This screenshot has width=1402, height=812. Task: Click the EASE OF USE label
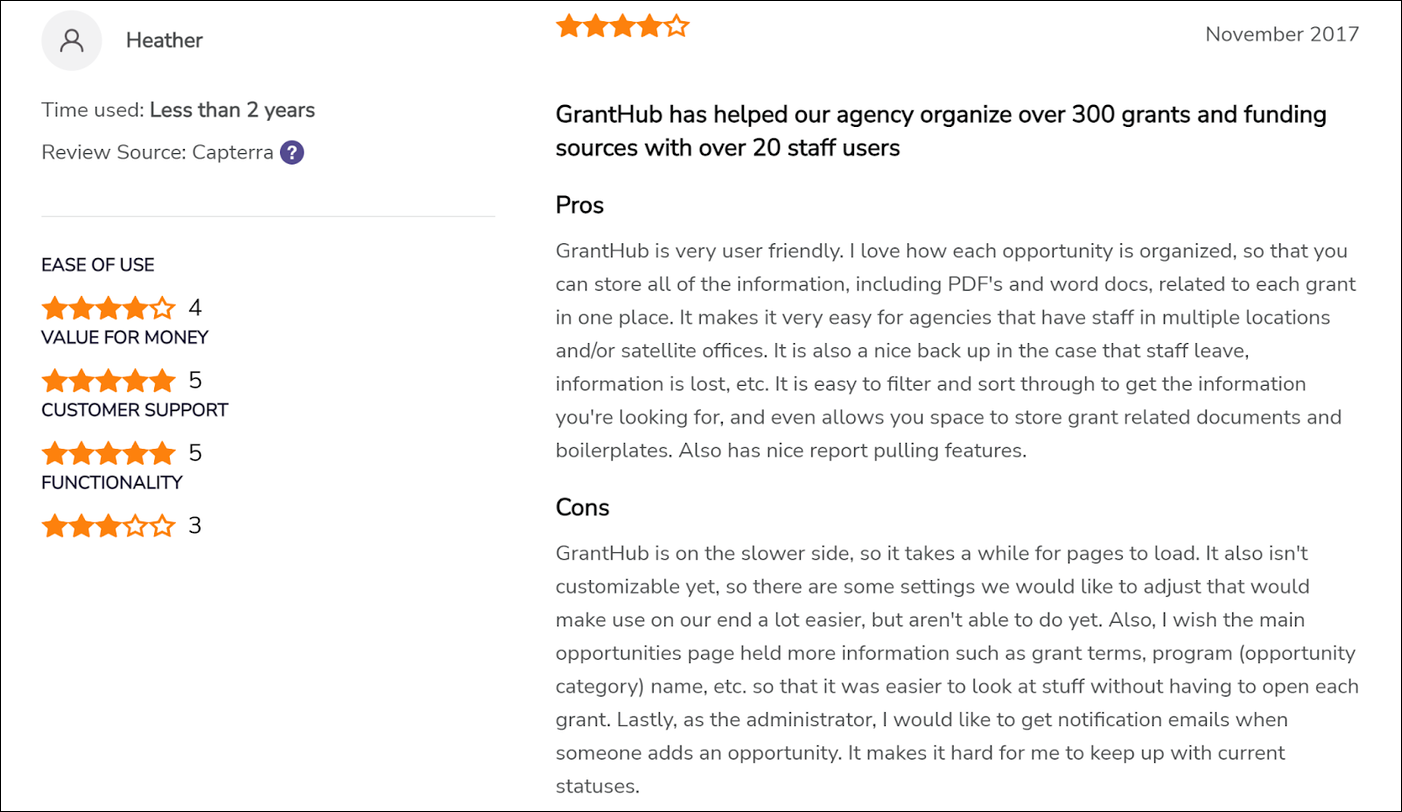click(x=98, y=265)
